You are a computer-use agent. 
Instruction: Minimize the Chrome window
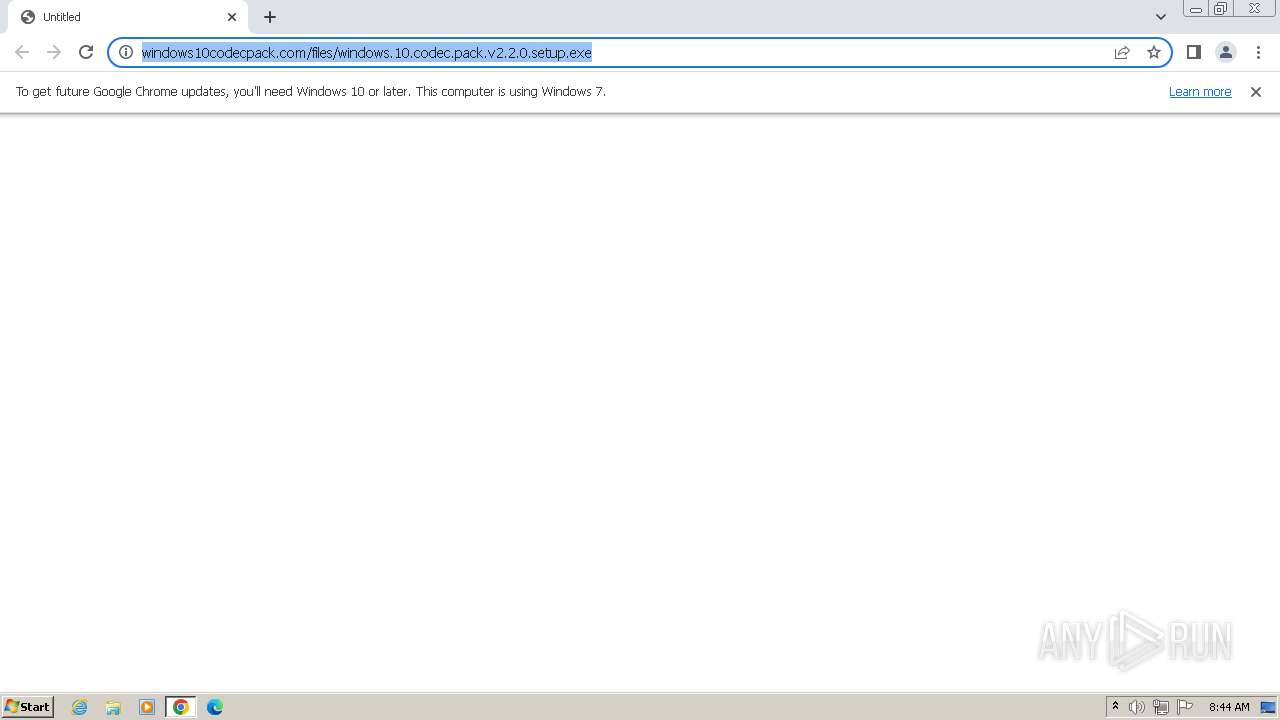[x=1195, y=9]
